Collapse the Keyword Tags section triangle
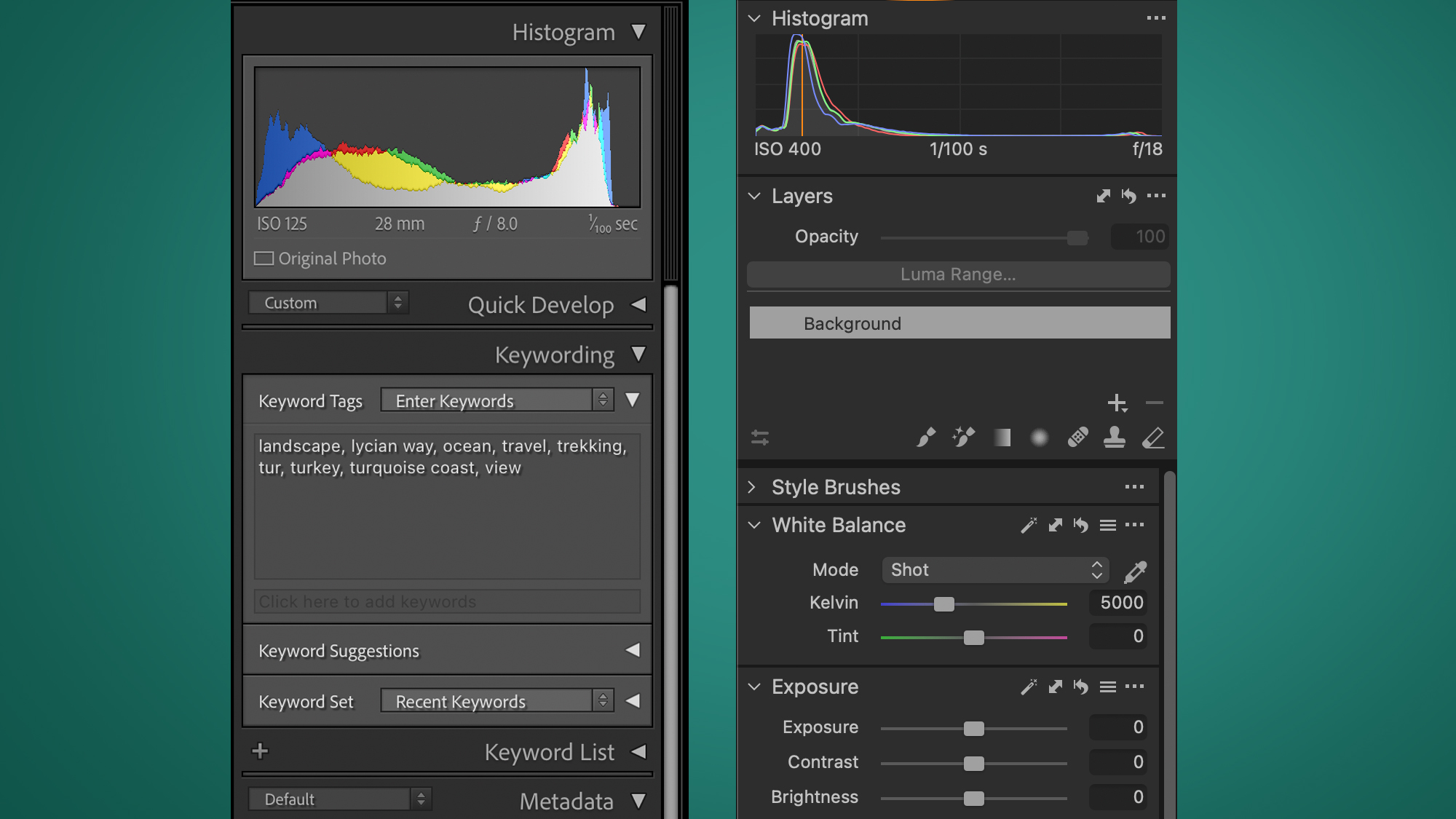This screenshot has width=1456, height=819. tap(633, 400)
